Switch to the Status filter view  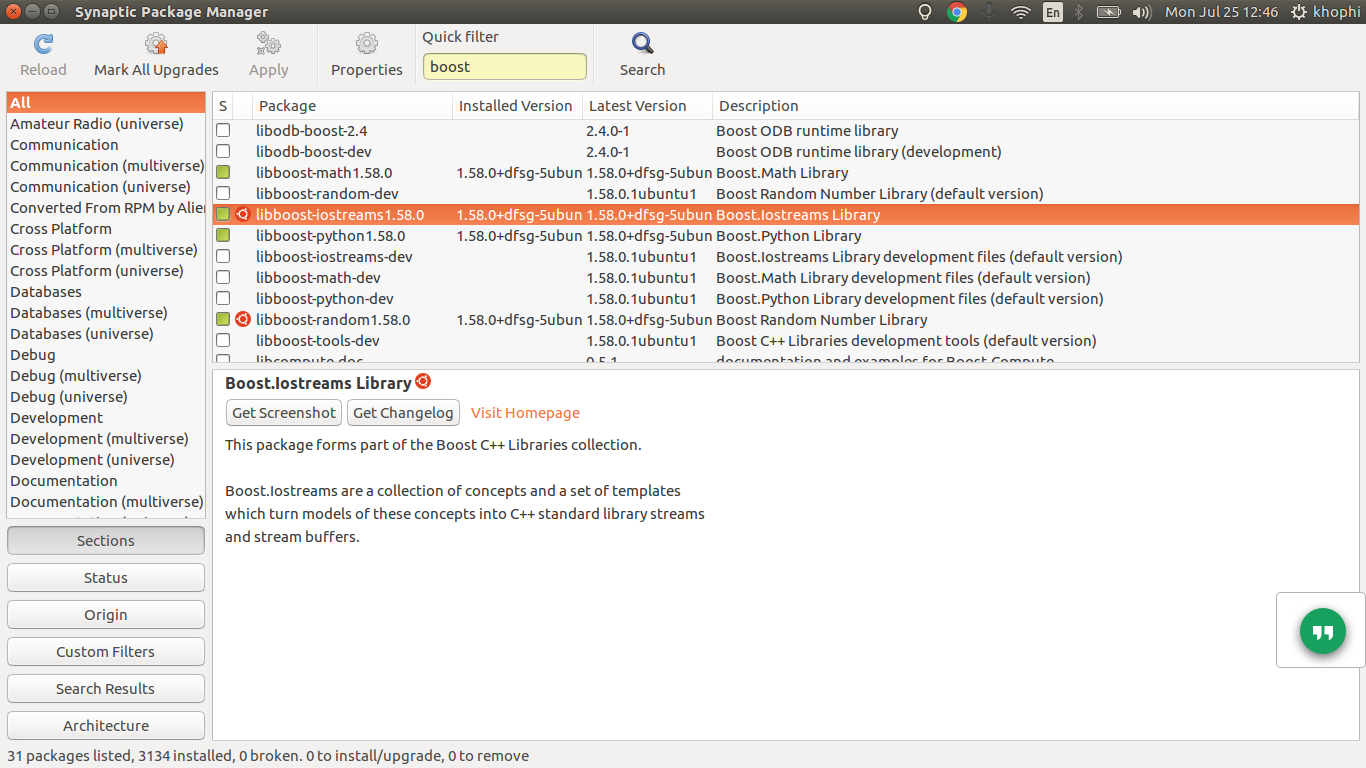(106, 578)
